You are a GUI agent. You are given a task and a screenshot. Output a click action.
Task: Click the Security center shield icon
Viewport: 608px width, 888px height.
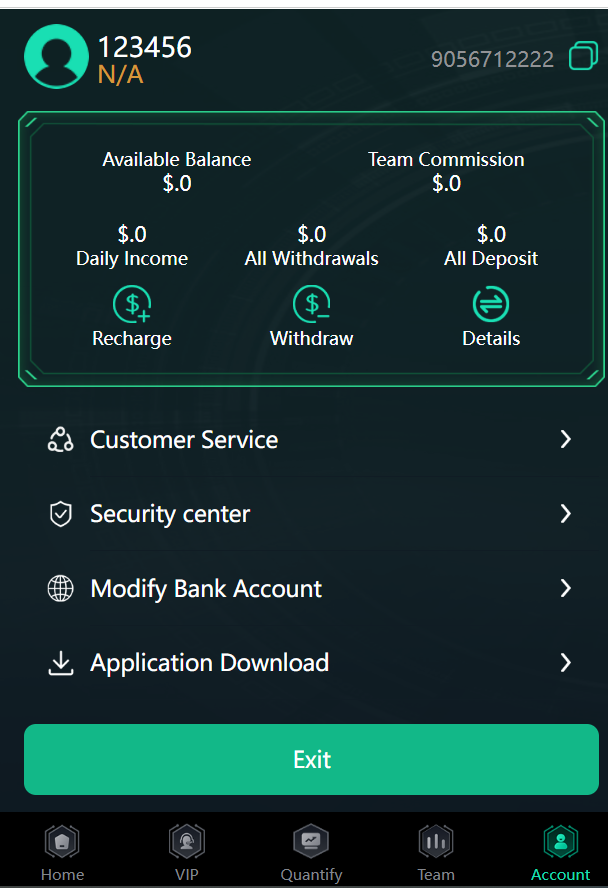click(61, 514)
